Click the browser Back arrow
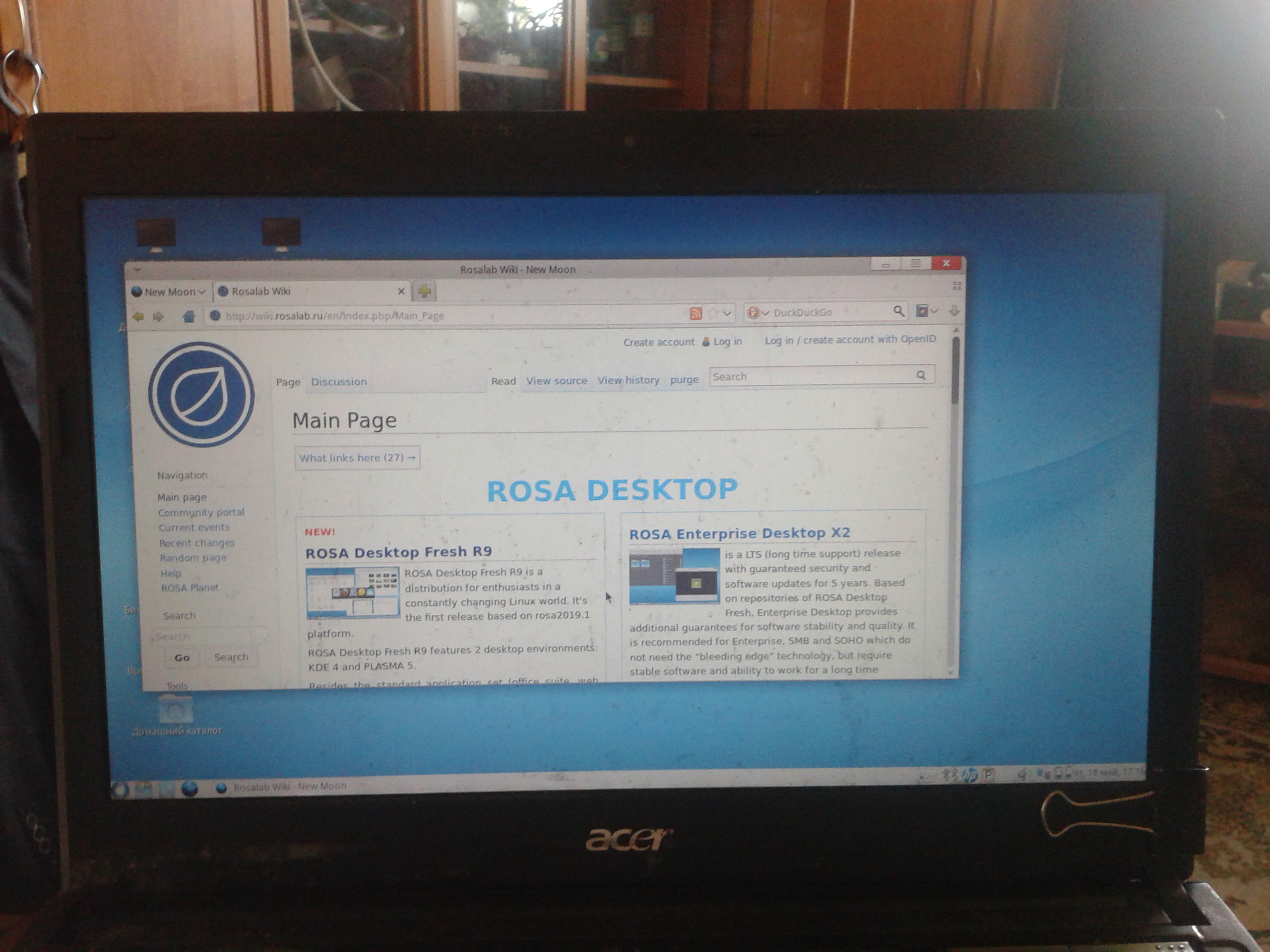 pyautogui.click(x=138, y=317)
